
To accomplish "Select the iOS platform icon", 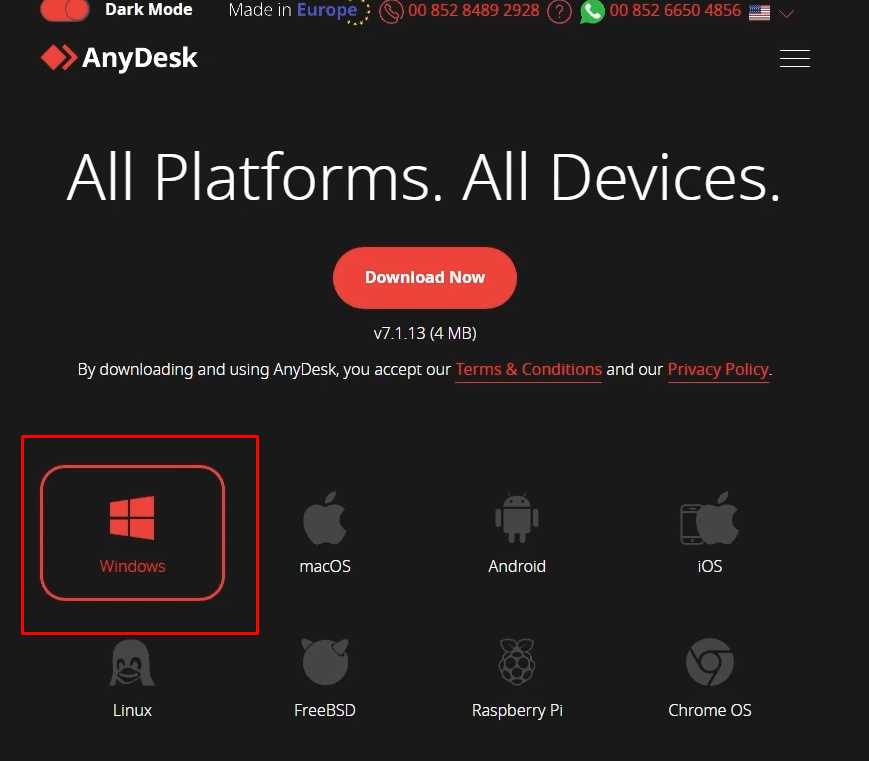I will [709, 518].
